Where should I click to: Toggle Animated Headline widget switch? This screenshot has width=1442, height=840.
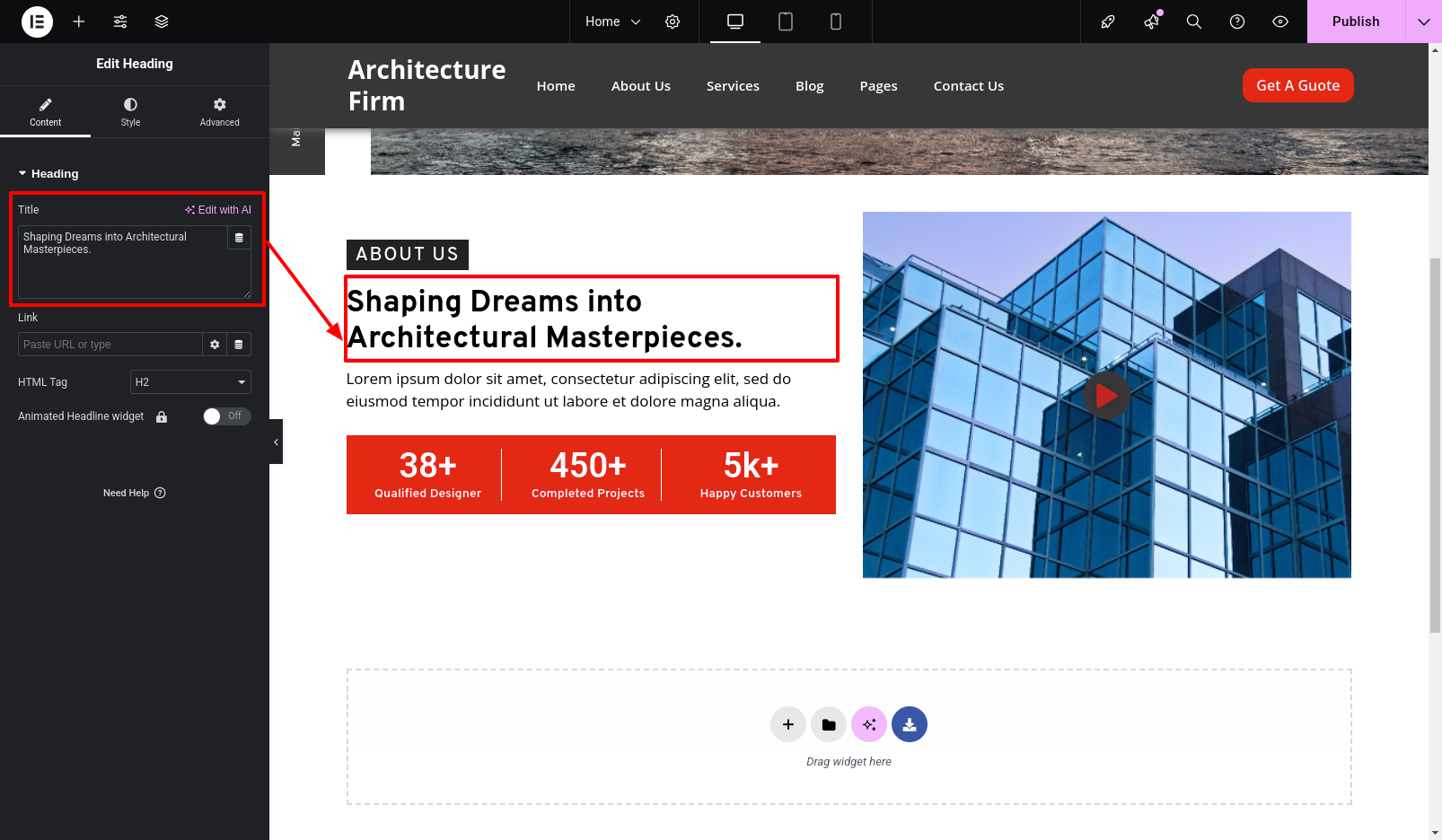click(227, 416)
